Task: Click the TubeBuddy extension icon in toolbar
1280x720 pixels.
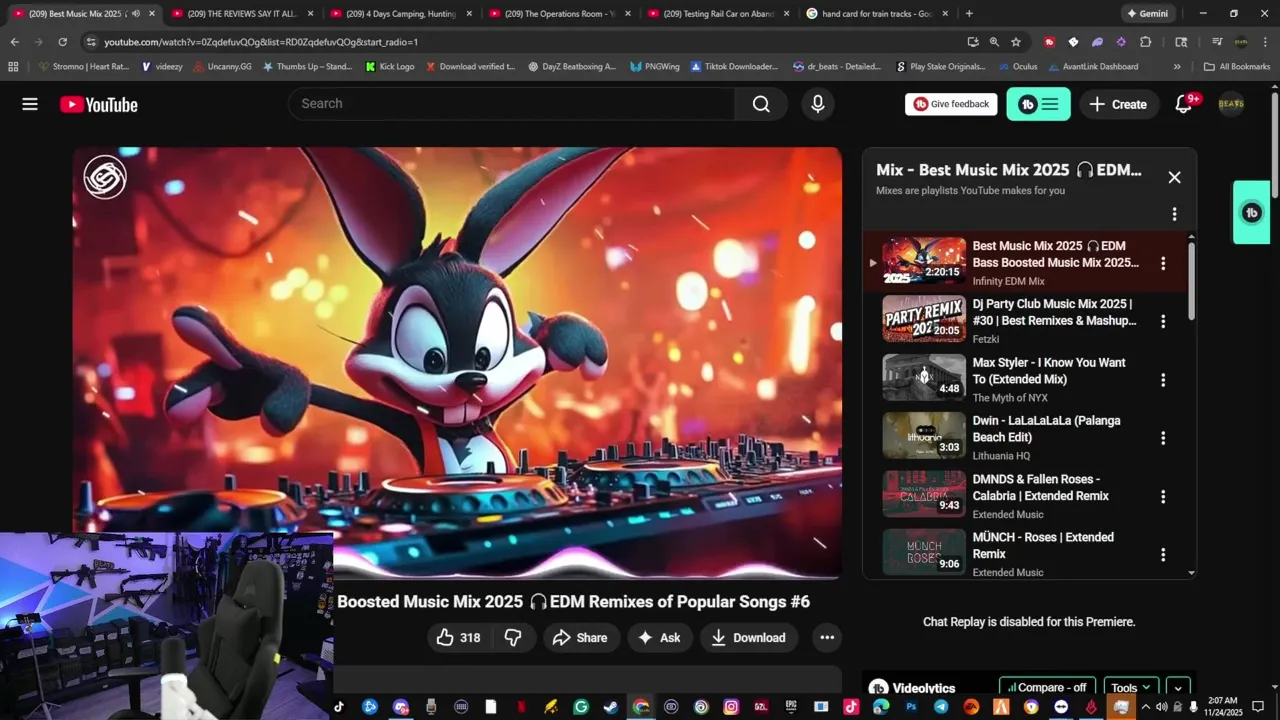Action: click(1049, 42)
